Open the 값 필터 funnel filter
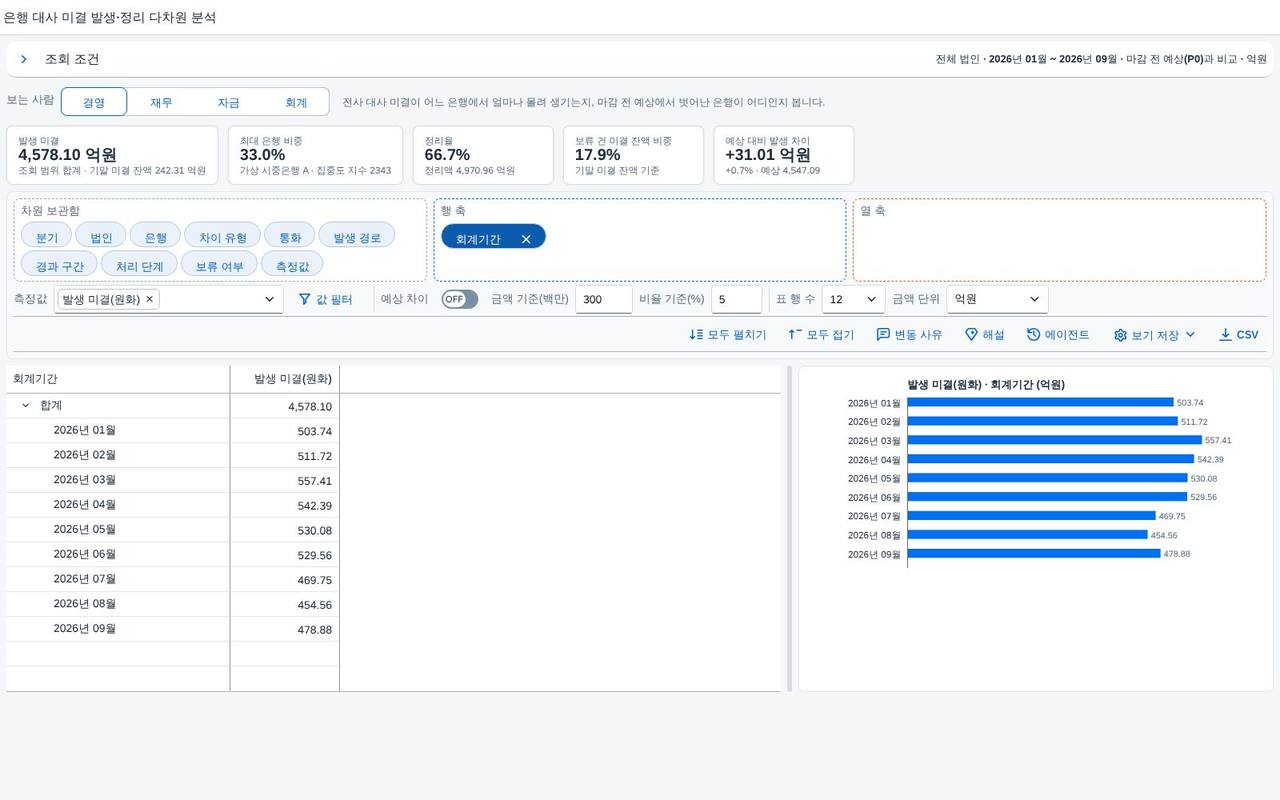 [x=325, y=299]
